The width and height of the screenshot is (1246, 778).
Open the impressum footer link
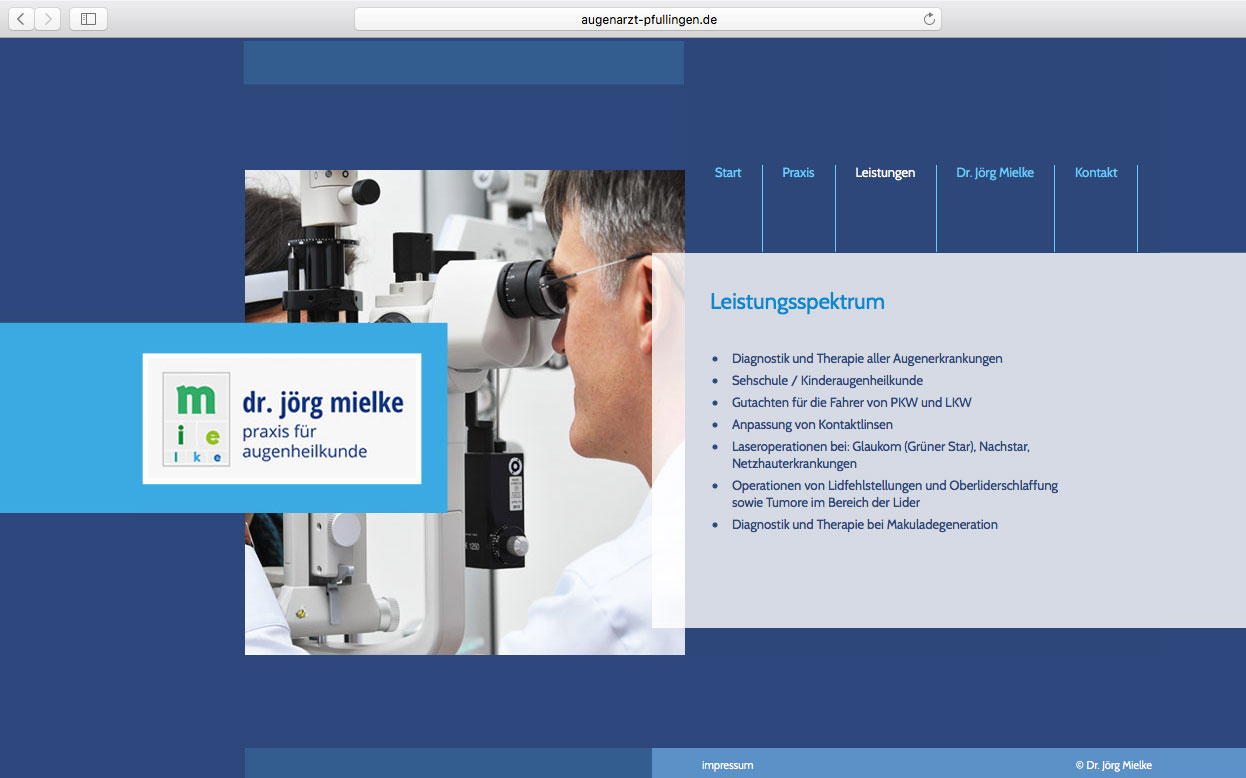[x=727, y=765]
